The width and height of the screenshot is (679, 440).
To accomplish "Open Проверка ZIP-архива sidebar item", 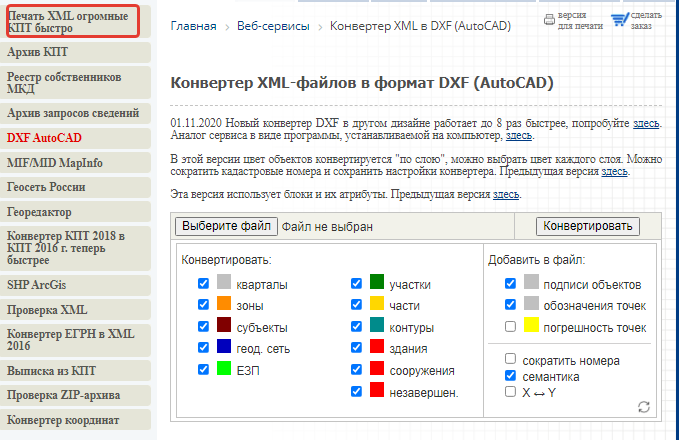I will pos(75,395).
